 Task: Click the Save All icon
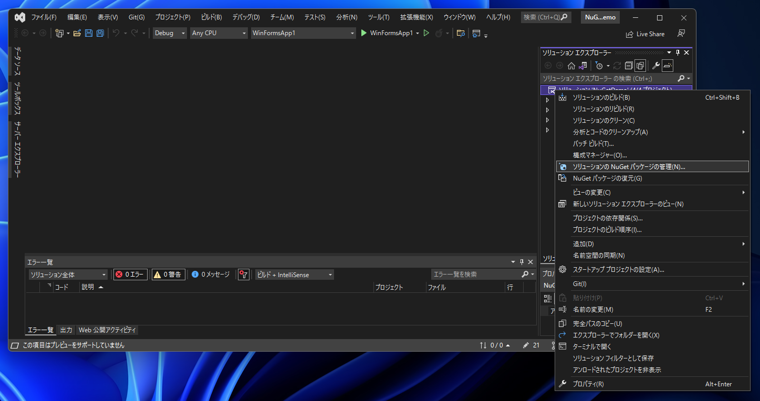[x=100, y=33]
